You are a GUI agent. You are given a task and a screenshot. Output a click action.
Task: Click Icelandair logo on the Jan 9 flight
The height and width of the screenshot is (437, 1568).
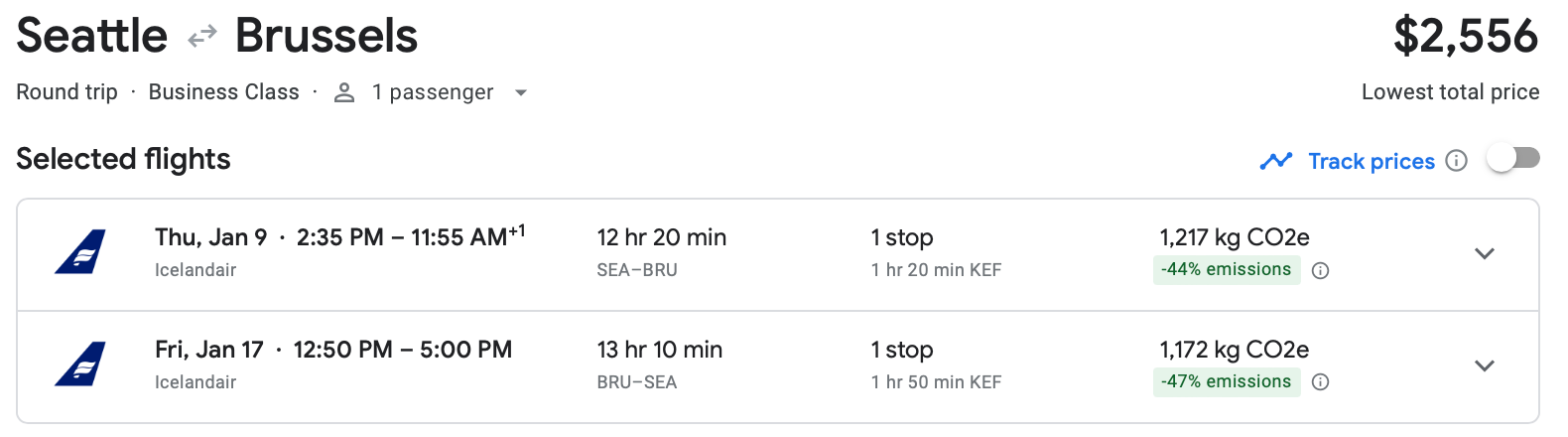pos(80,252)
